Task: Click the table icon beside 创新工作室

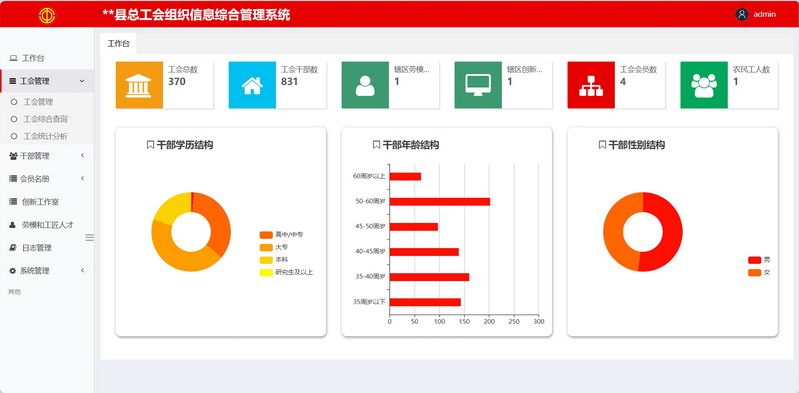Action: tap(13, 202)
